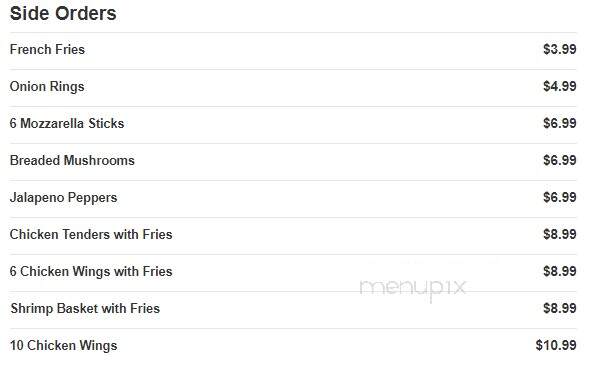Viewport: 592px width, 370px height.
Task: Select the French Fries item
Action: click(47, 49)
